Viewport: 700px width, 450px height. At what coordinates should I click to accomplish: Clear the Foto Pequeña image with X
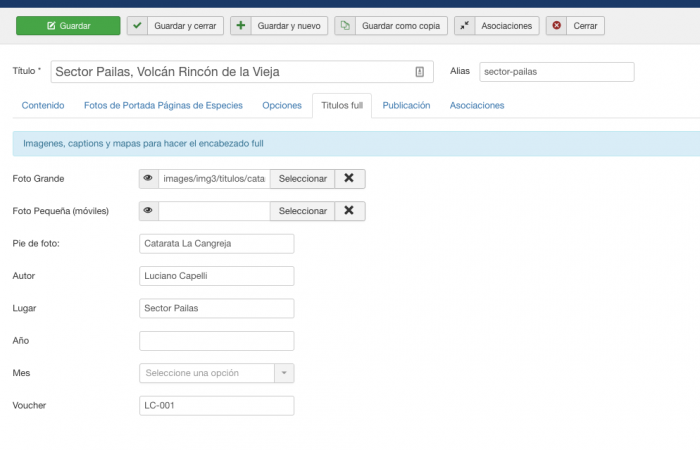click(x=349, y=211)
